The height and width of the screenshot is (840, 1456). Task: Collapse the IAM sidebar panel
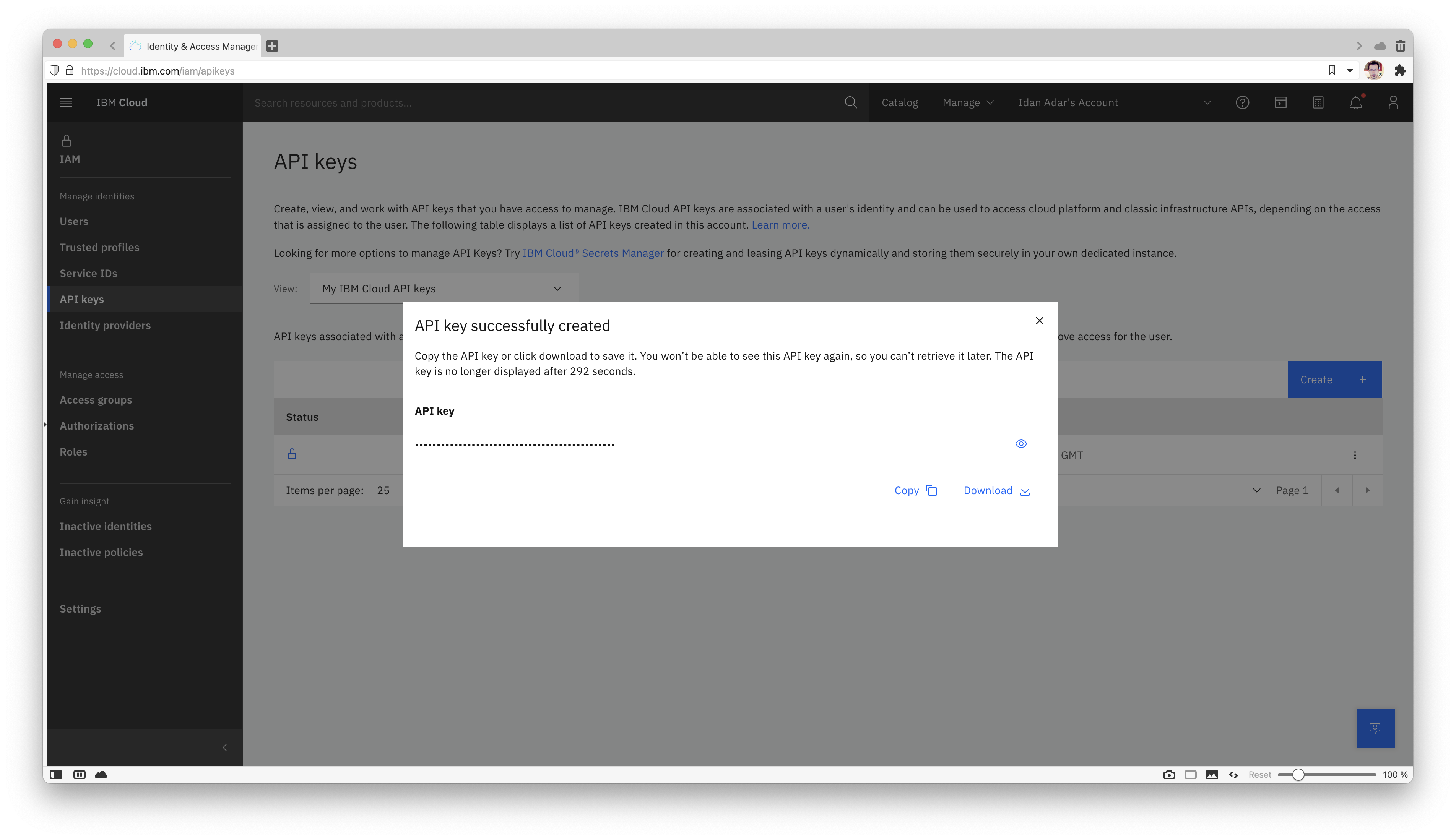224,748
